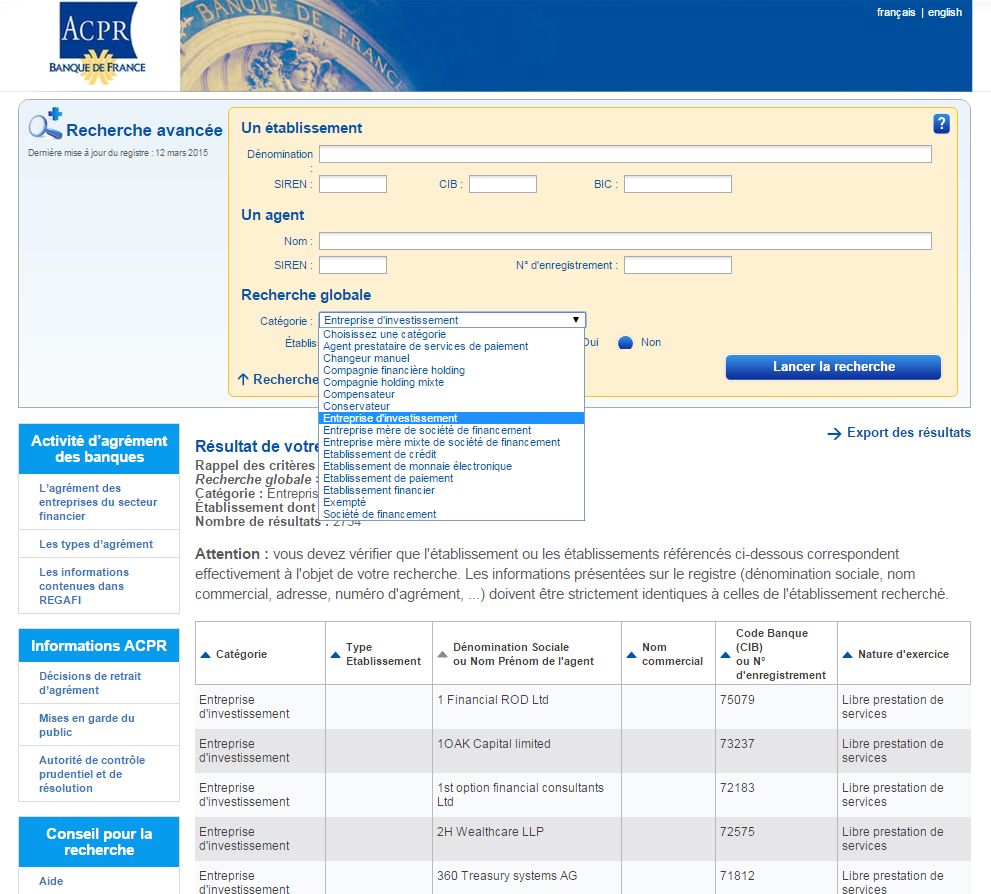Sort by Type Etablissement column arrow

(x=336, y=655)
